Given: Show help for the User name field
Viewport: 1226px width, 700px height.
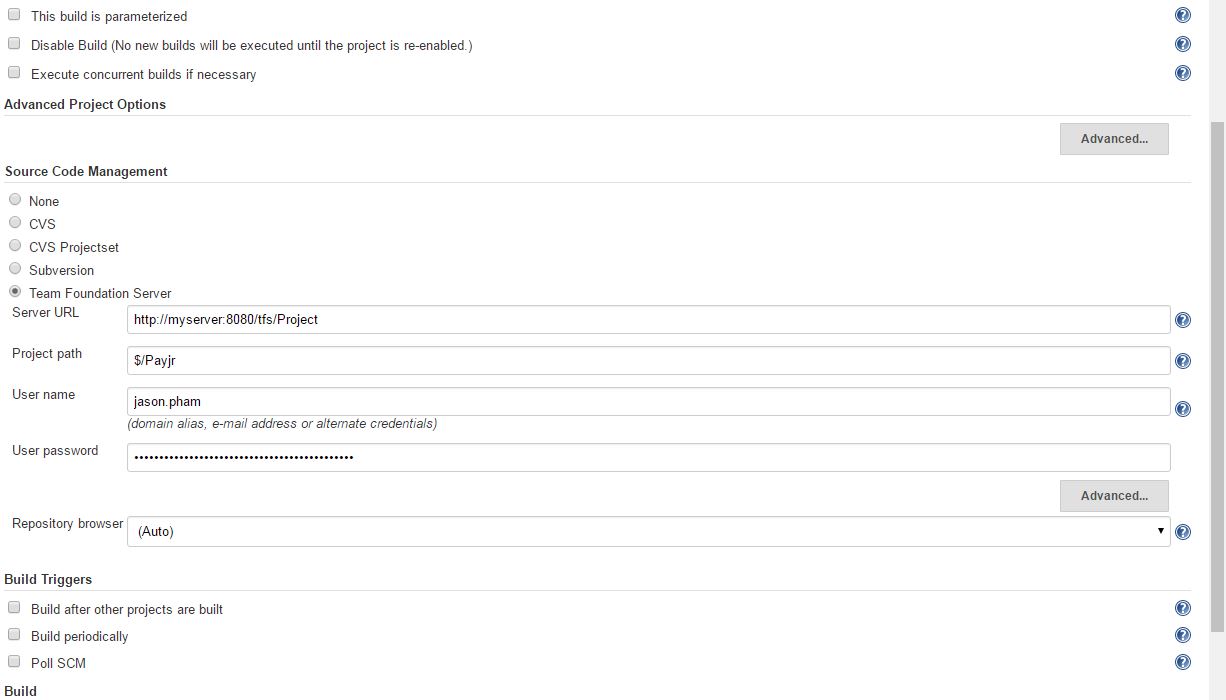Looking at the screenshot, I should click(1183, 408).
